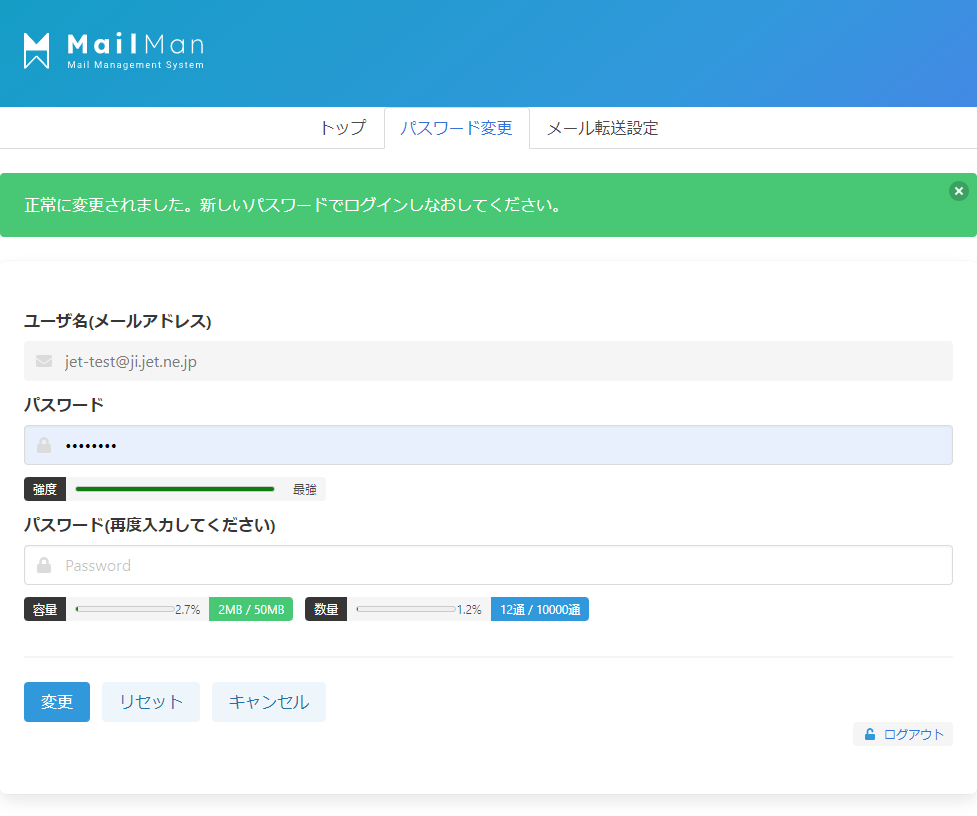Click the password re-entry input field
Screen dimensions: 977x816
pyautogui.click(x=500, y=565)
